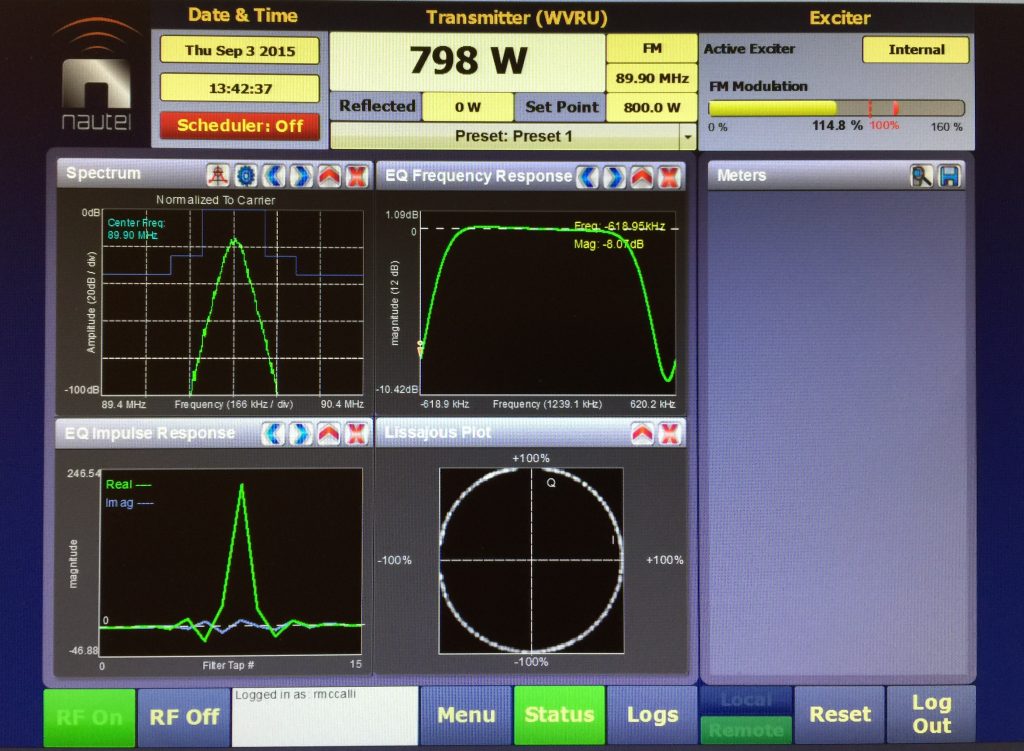
Task: Turn RF On
Action: pyautogui.click(x=89, y=717)
